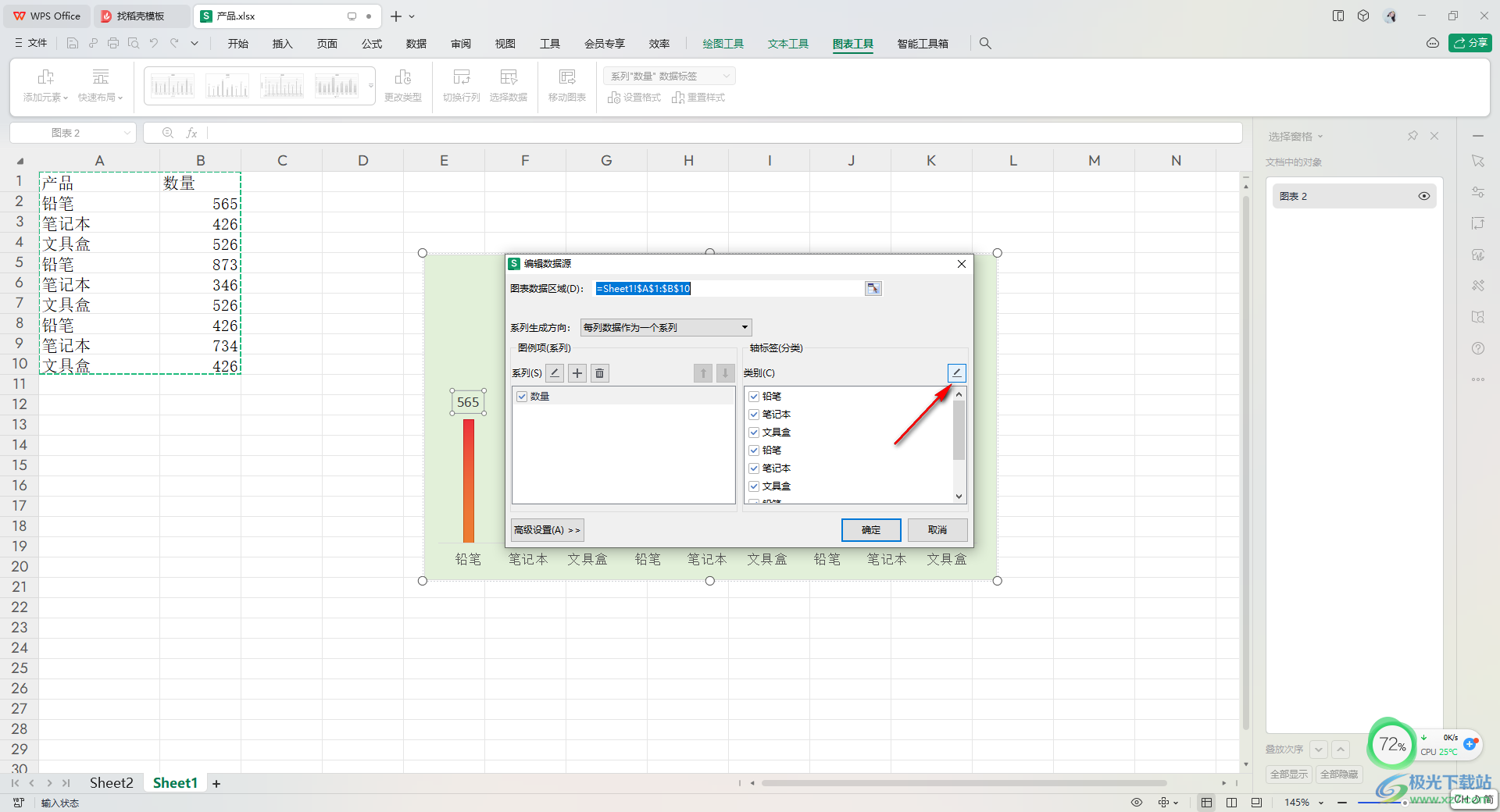Viewport: 1500px width, 812px height.
Task: Click 切换行列 switch row/column
Action: tap(462, 86)
